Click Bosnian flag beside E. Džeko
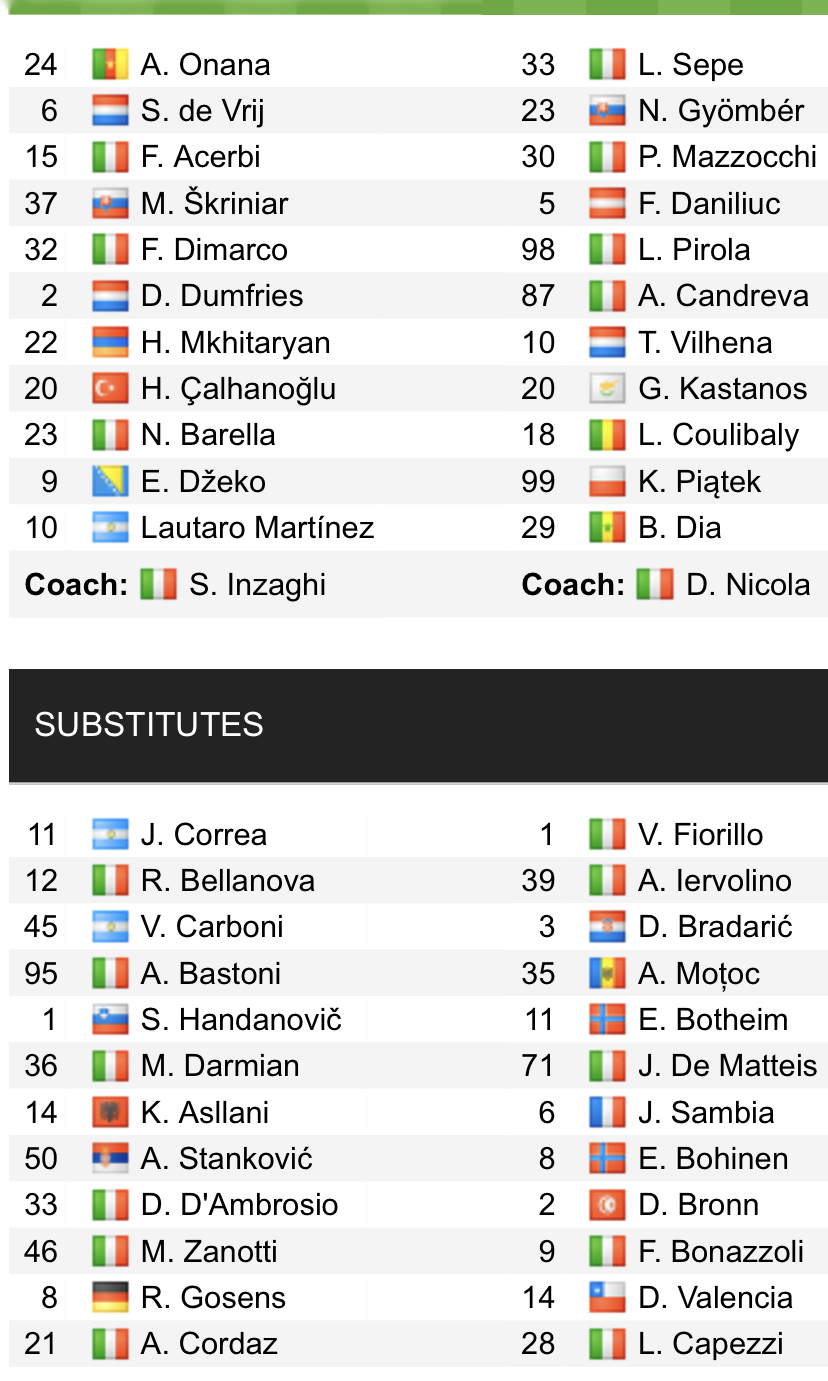 pos(110,482)
